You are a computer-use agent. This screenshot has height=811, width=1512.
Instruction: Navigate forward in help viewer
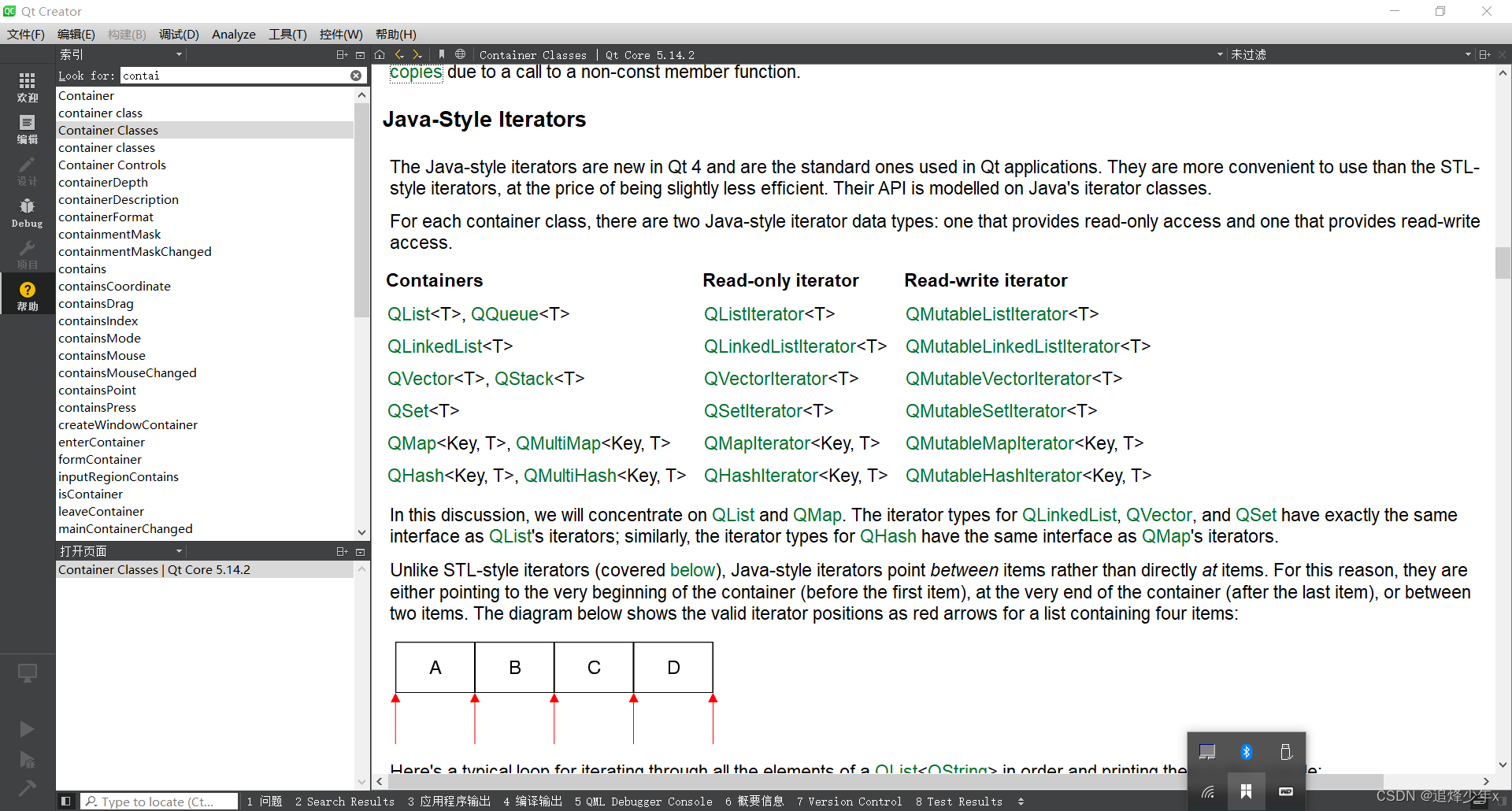coord(417,54)
